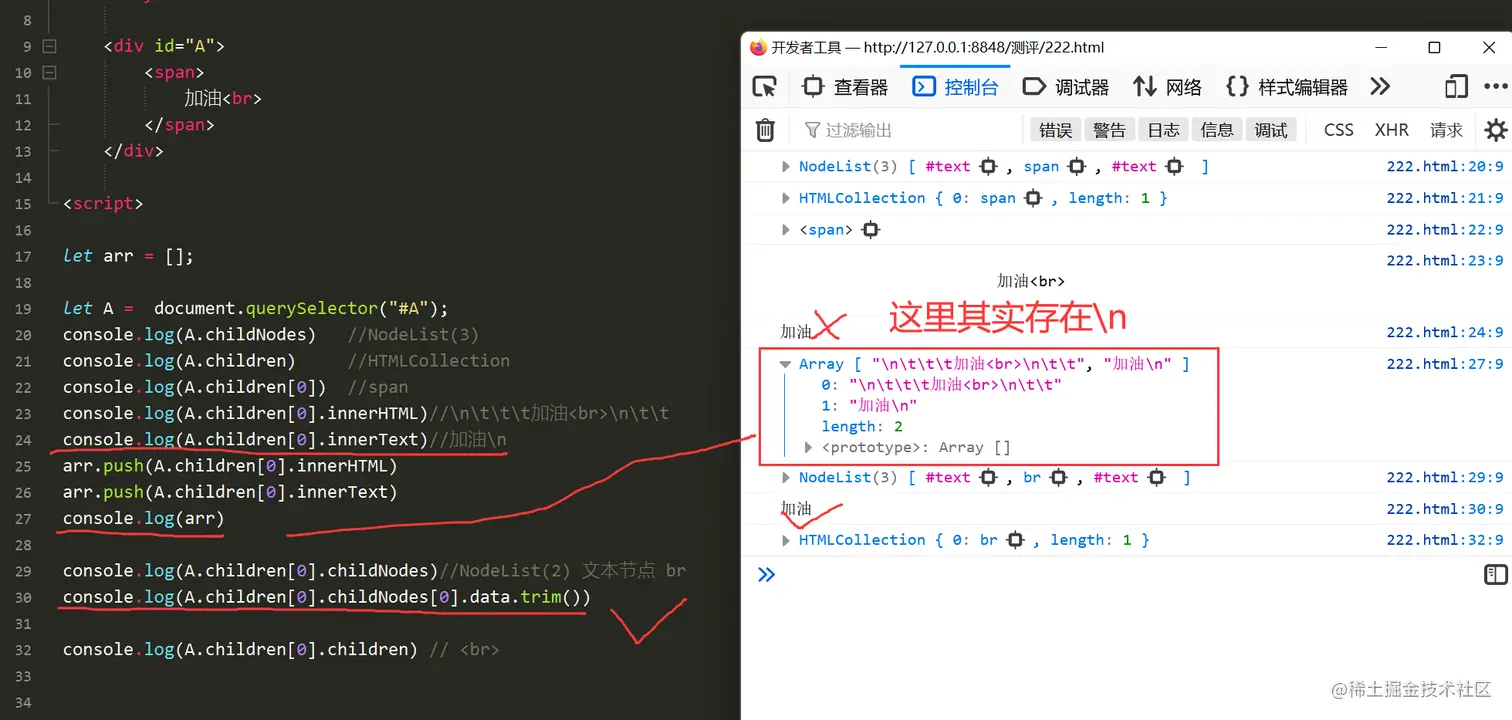
Task: Toggle XHR filter in console
Action: (x=1392, y=130)
